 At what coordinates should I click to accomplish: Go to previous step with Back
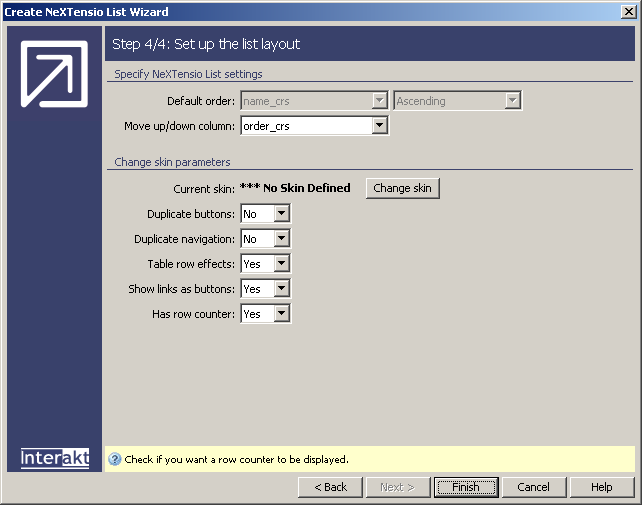330,487
